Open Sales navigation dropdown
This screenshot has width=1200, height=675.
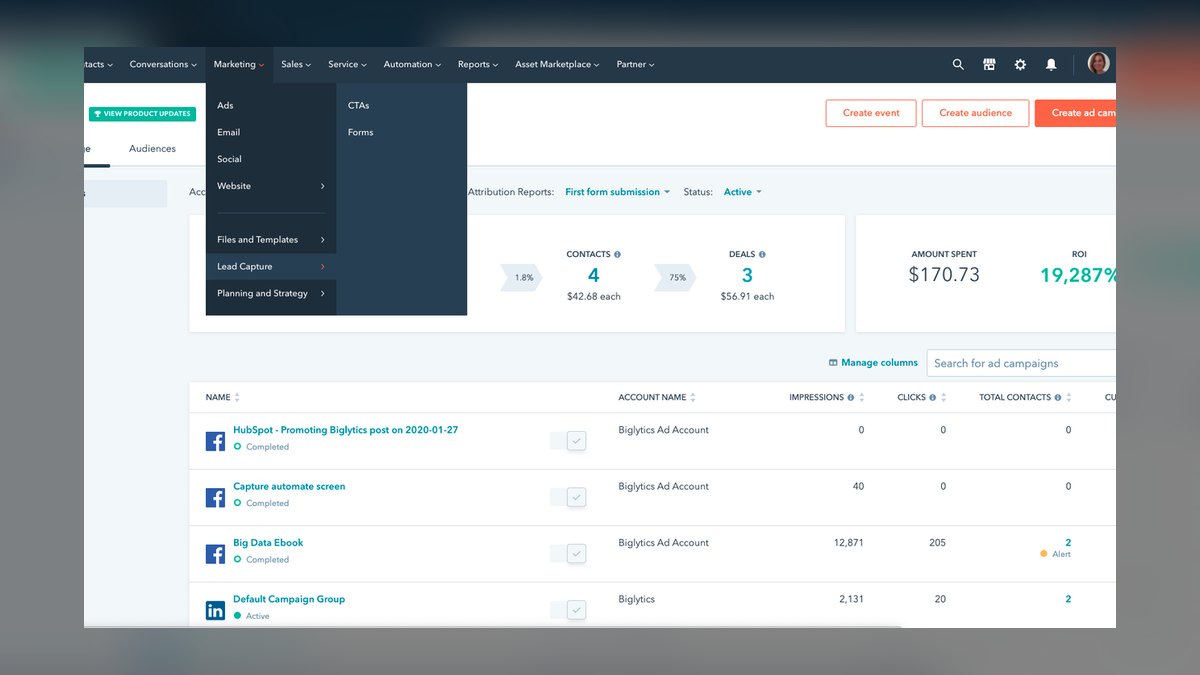coord(296,64)
